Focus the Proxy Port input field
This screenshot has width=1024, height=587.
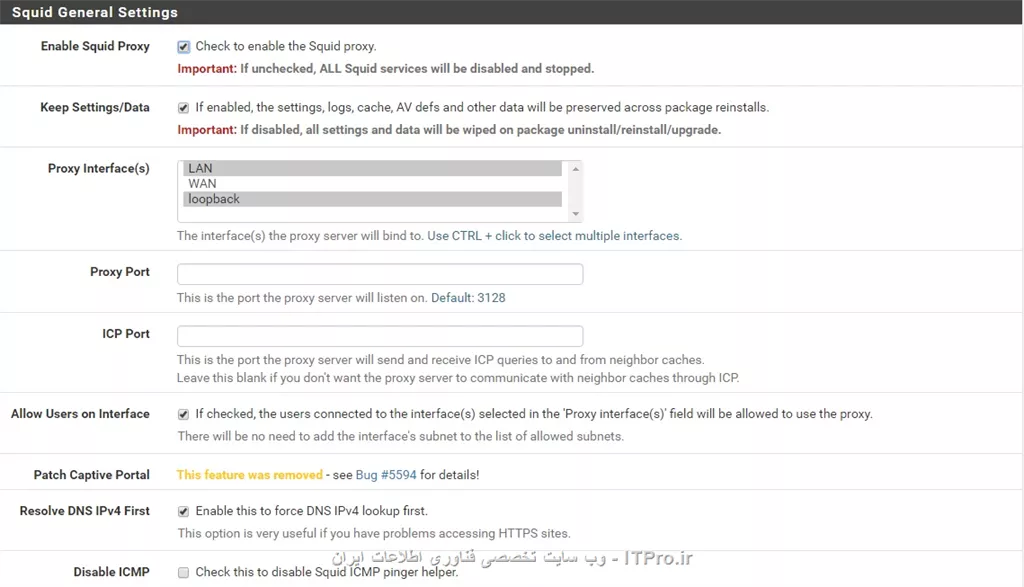[x=380, y=274]
